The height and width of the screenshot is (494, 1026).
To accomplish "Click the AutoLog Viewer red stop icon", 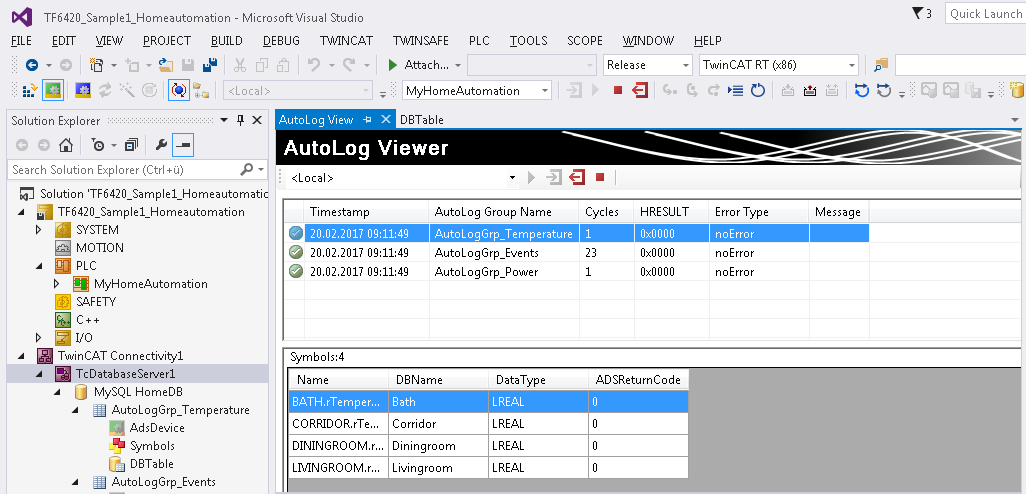I will pos(600,177).
